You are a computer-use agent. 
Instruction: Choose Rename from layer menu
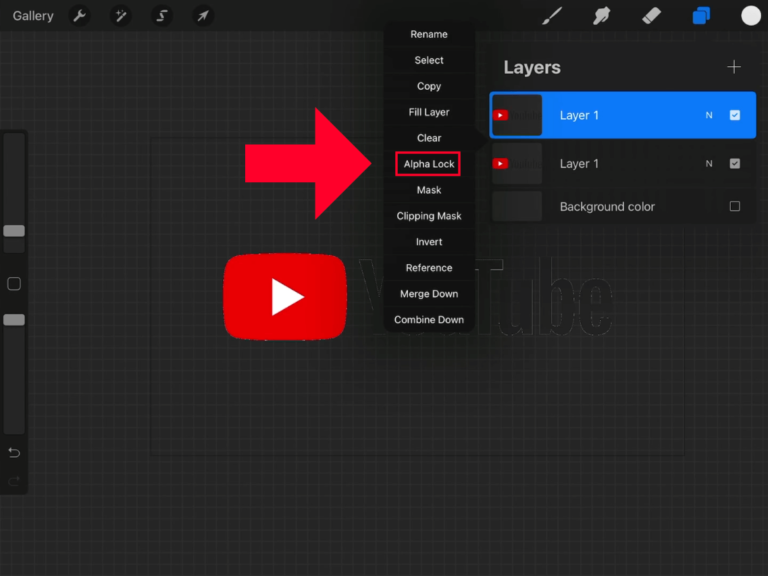pyautogui.click(x=429, y=34)
